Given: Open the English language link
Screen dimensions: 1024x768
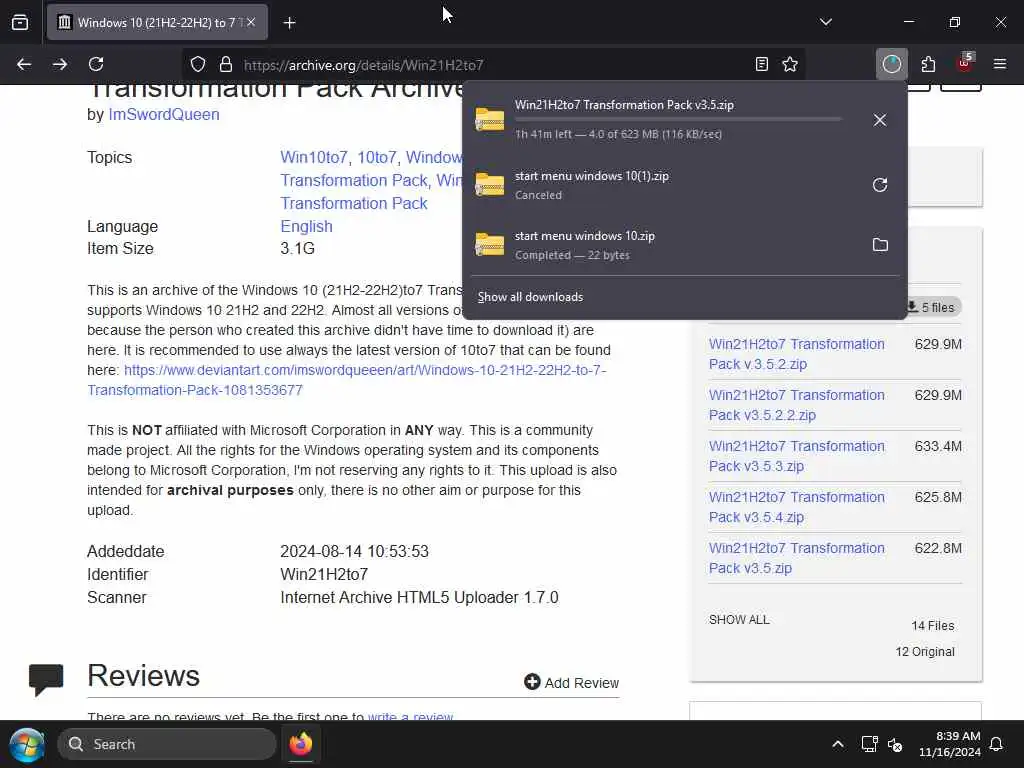Looking at the screenshot, I should (x=306, y=227).
